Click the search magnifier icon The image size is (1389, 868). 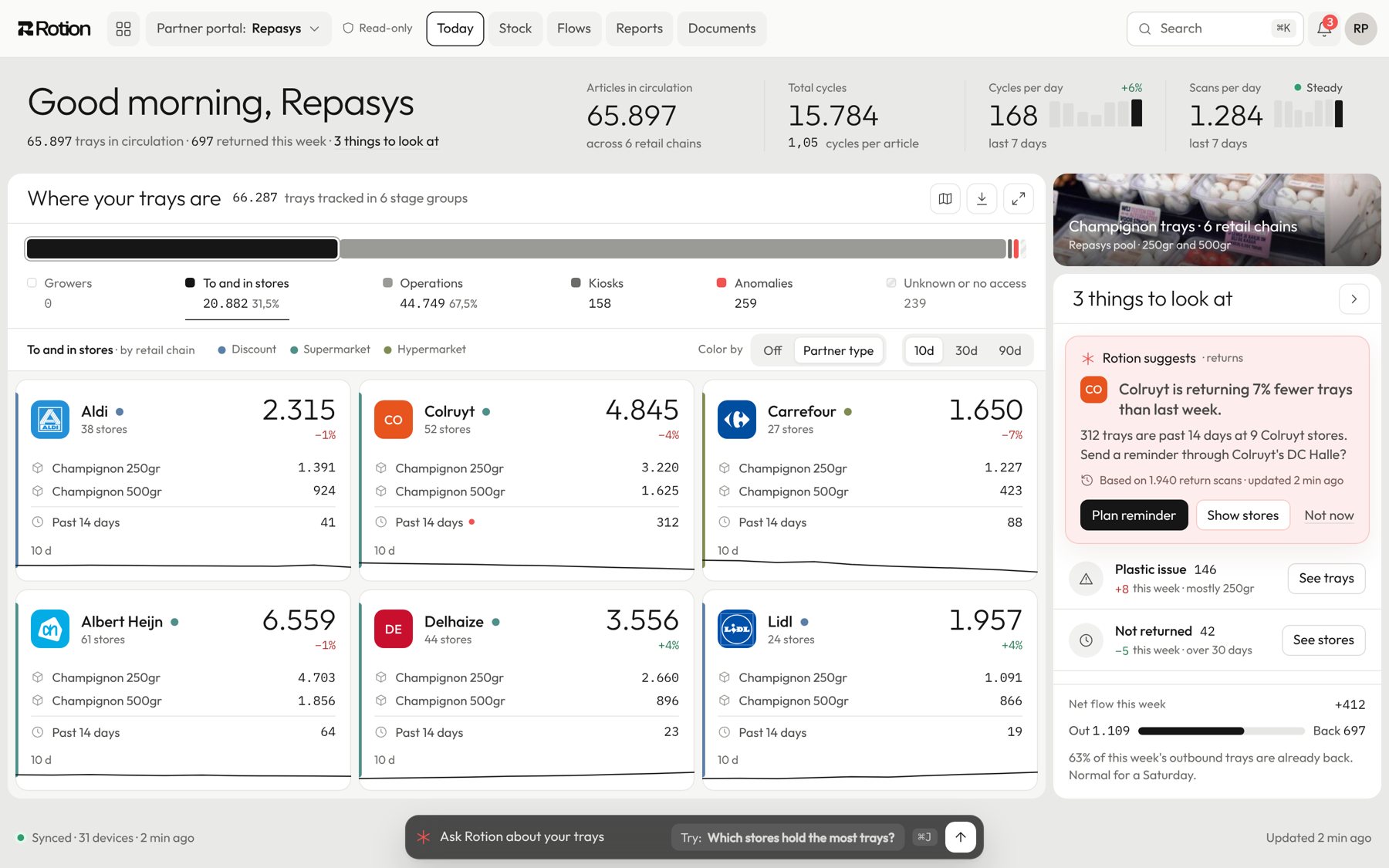tap(1145, 29)
